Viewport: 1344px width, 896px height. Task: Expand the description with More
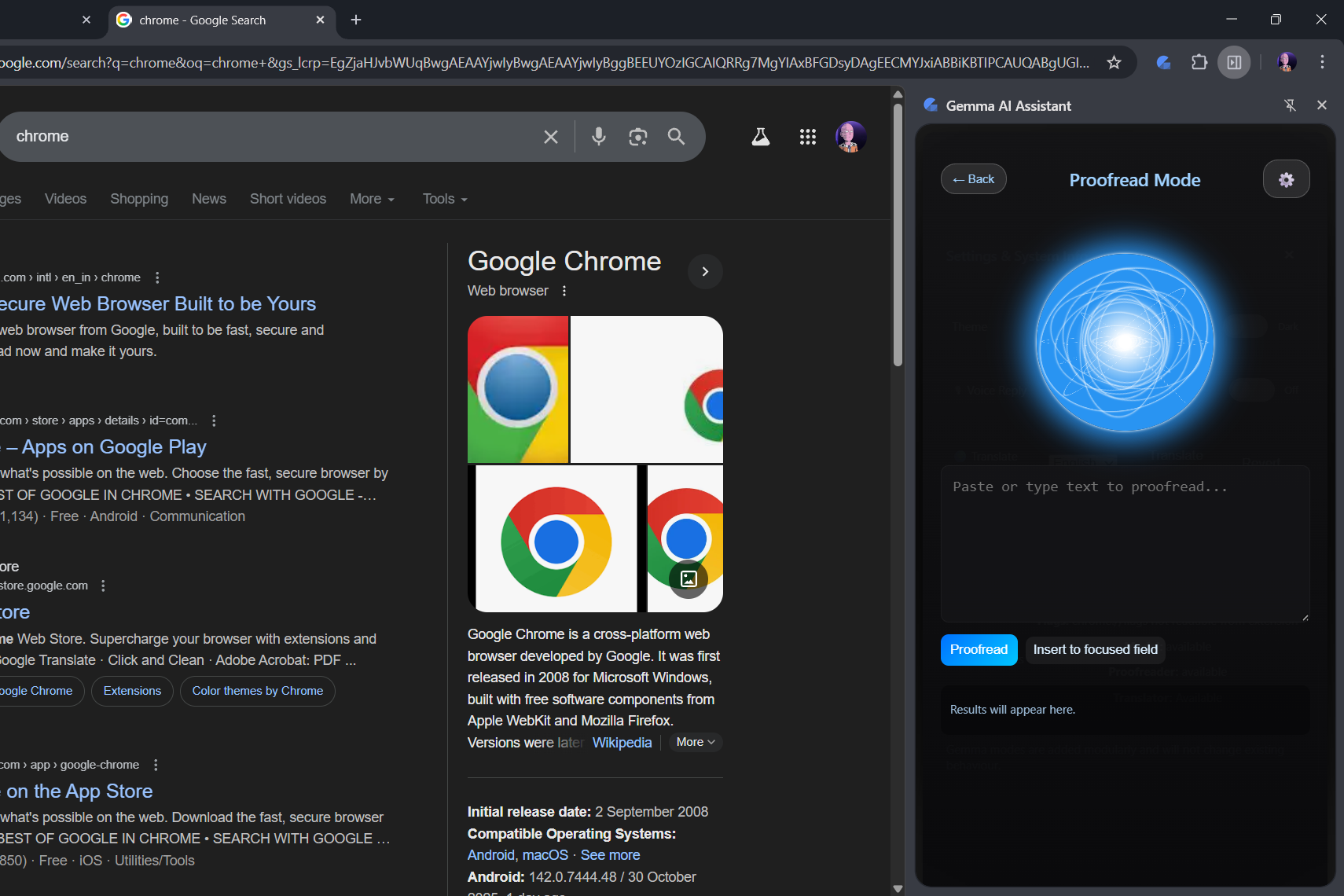[696, 742]
